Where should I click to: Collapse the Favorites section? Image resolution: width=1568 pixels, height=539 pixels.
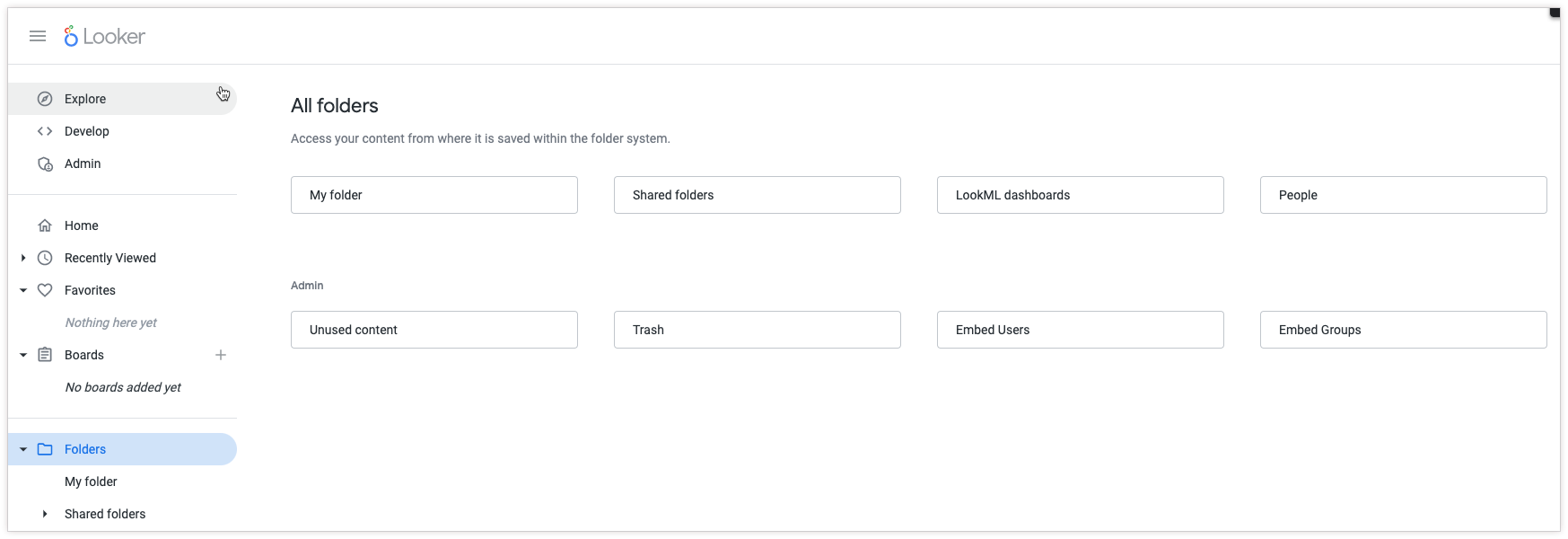[23, 290]
